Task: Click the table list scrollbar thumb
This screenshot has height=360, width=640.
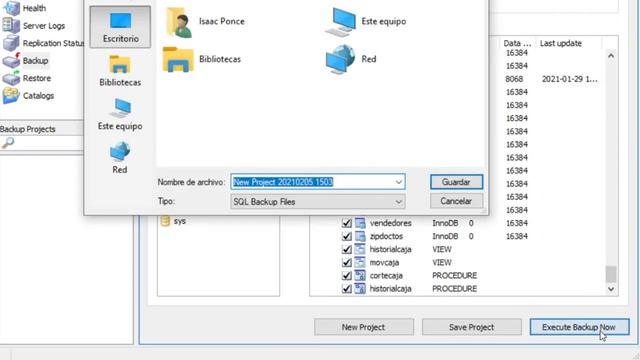Action: pyautogui.click(x=611, y=274)
